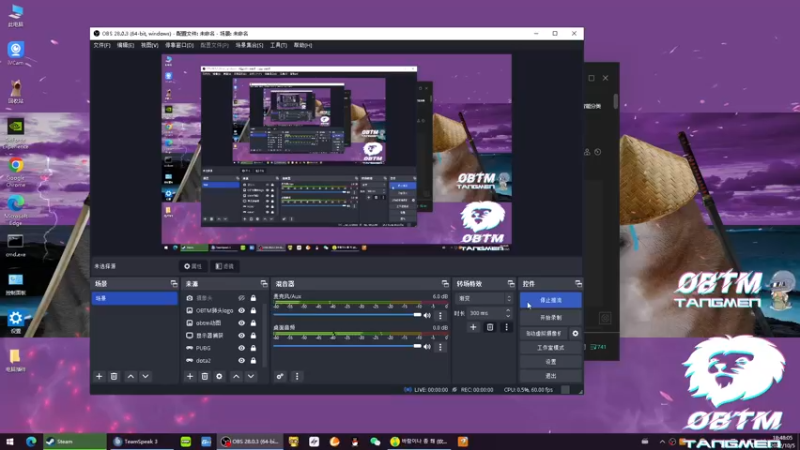Pop out the 场景 dock panel

pos(174,284)
